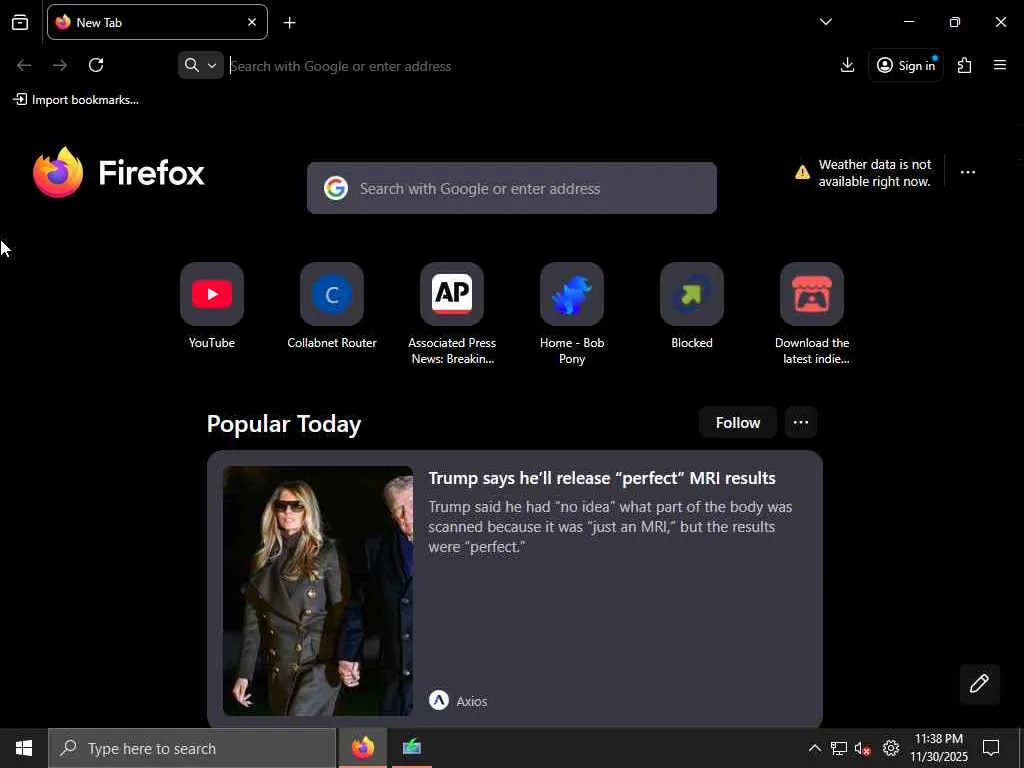Click the taskbar search box

(192, 748)
